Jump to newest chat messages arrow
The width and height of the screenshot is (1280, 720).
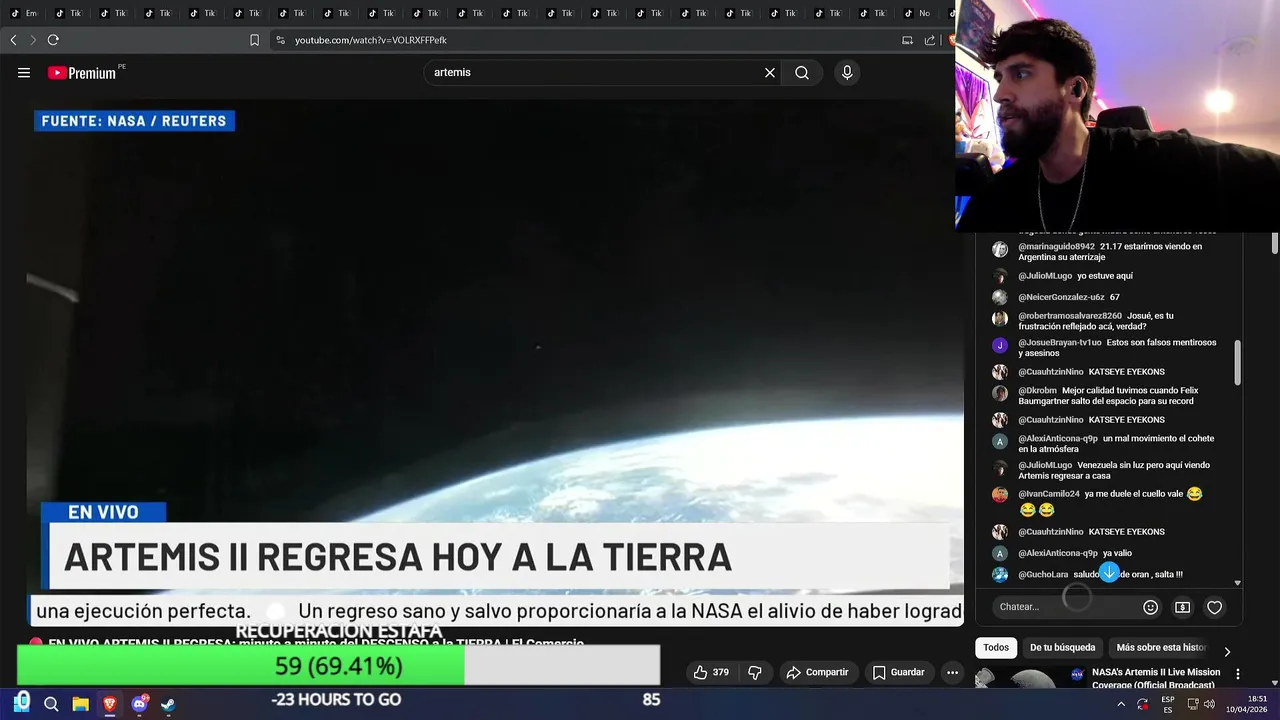pyautogui.click(x=1109, y=572)
